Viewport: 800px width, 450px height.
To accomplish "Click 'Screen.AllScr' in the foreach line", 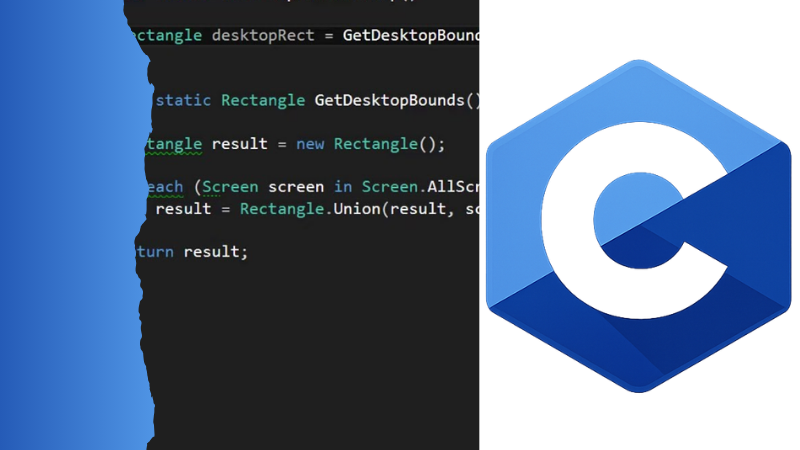I will tap(420, 187).
